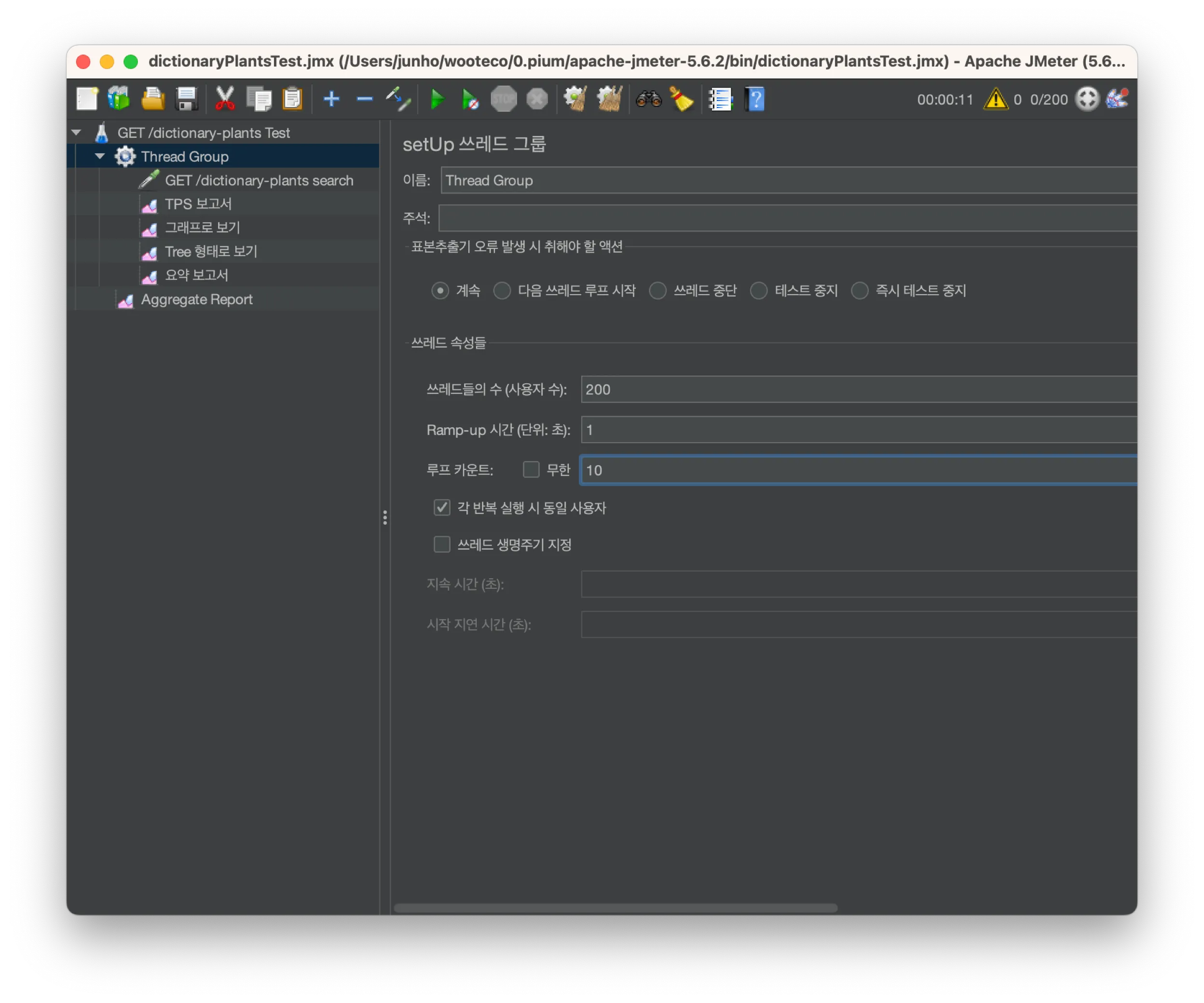Image resolution: width=1204 pixels, height=1003 pixels.
Task: Uncheck 각 반복 실행 시 동일 사용자 checkbox
Action: tap(441, 508)
